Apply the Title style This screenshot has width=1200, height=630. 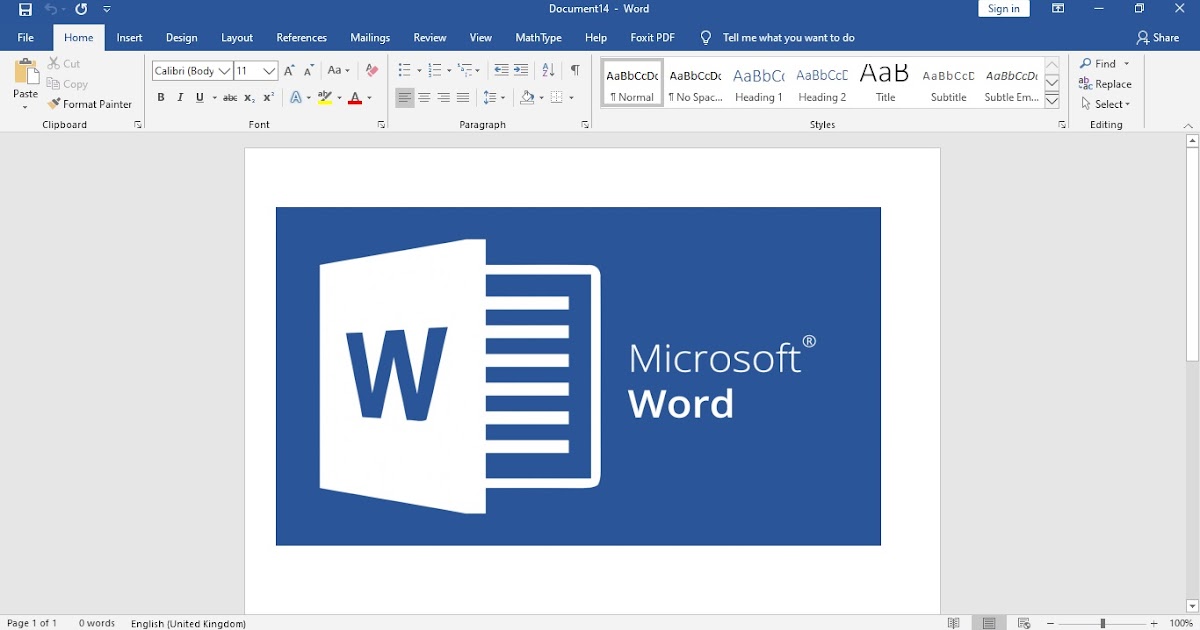click(x=885, y=84)
